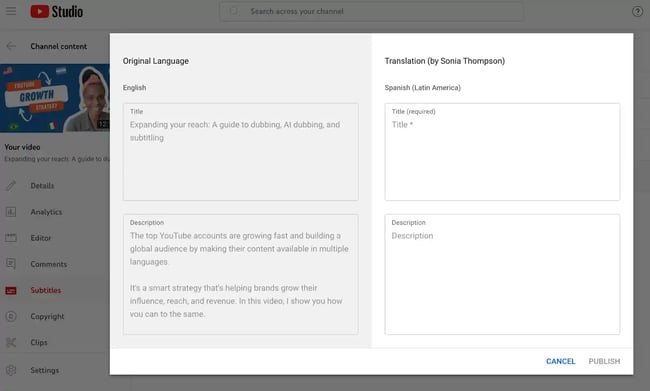The width and height of the screenshot is (650, 391).
Task: Click the CANCEL button
Action: [560, 361]
